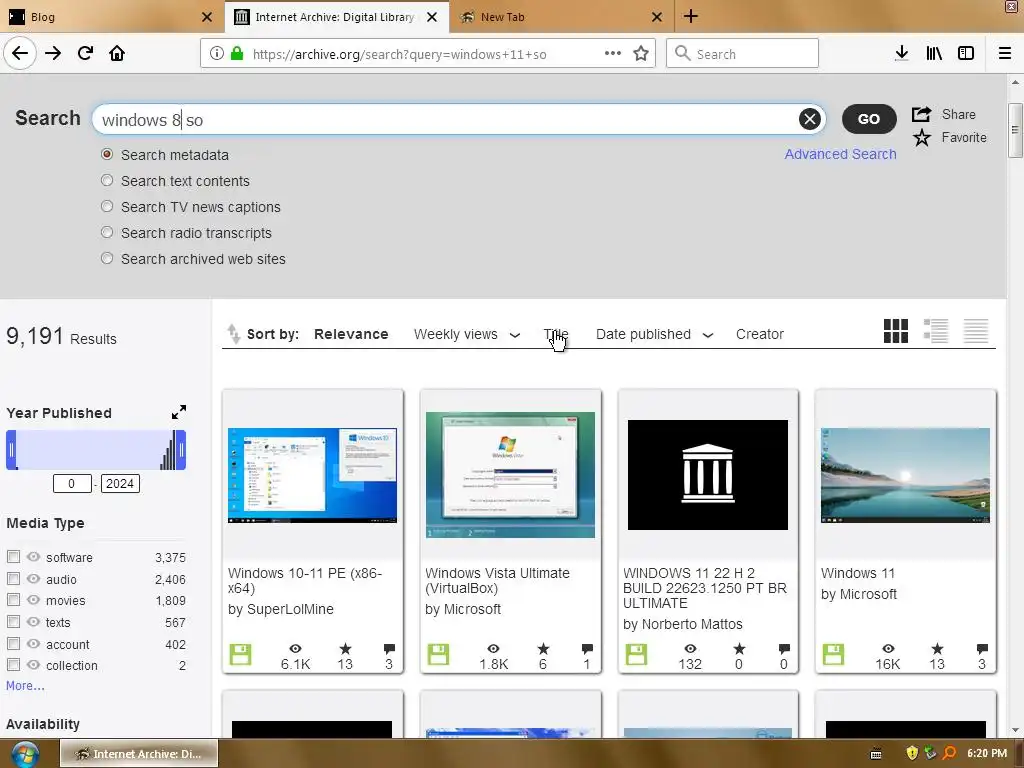The height and width of the screenshot is (768, 1024).
Task: Check the account media type box
Action: pyautogui.click(x=13, y=644)
